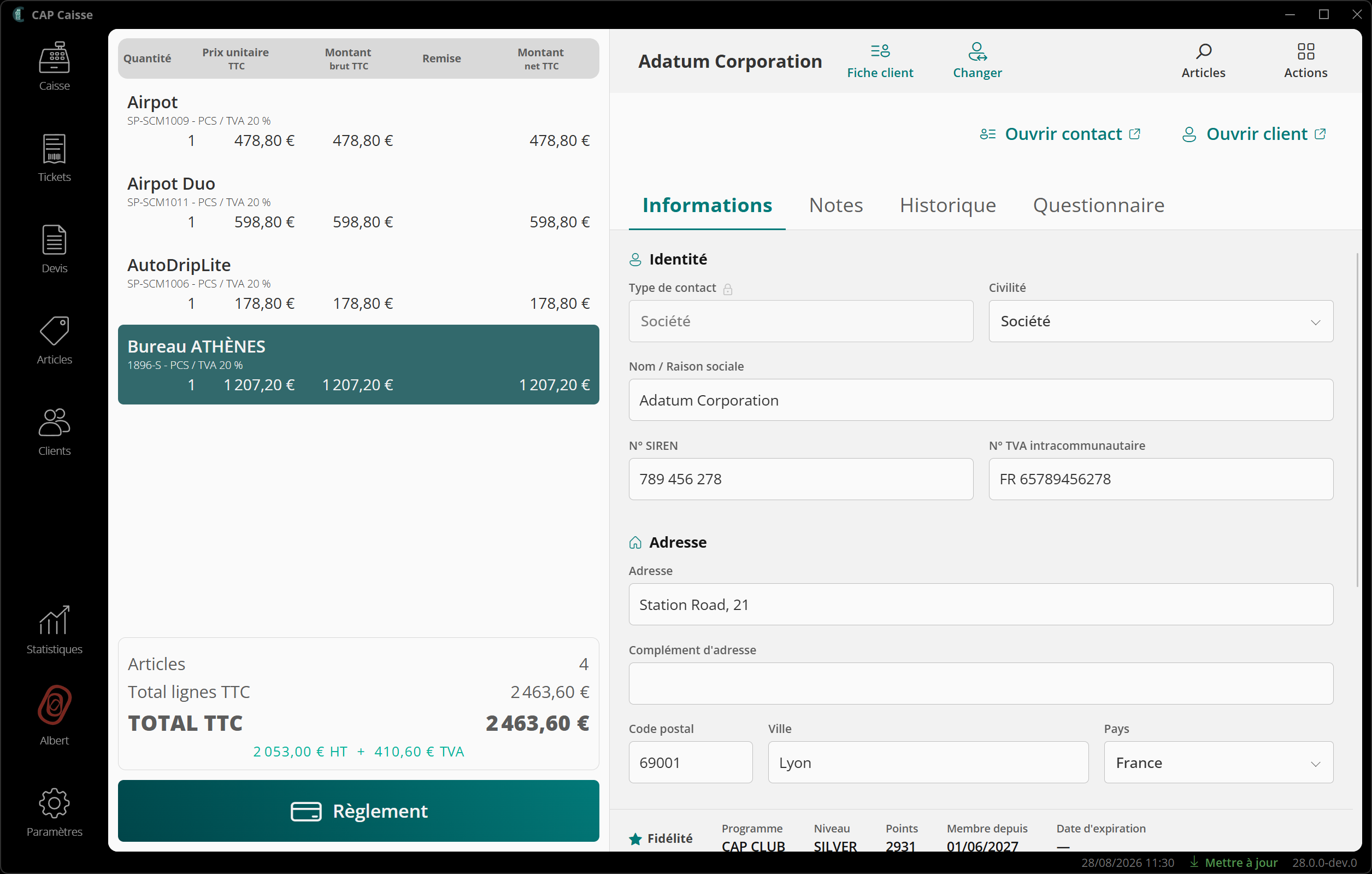
Task: Click the Nom / Raison sociale field
Action: 981,400
